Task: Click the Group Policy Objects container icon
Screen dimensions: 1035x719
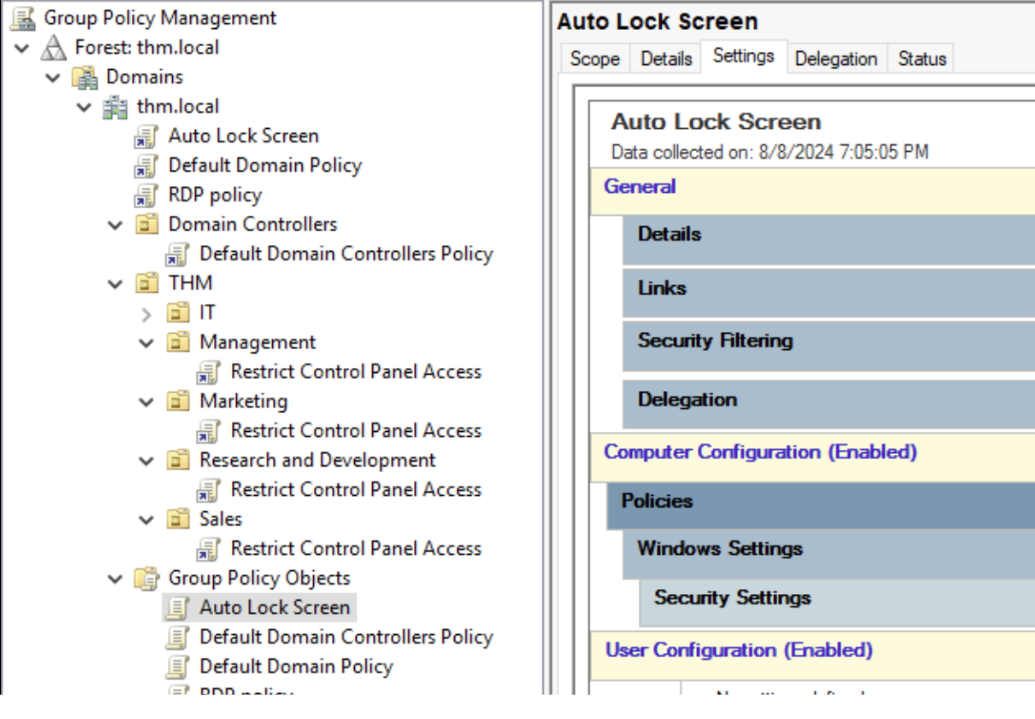Action: [x=147, y=578]
